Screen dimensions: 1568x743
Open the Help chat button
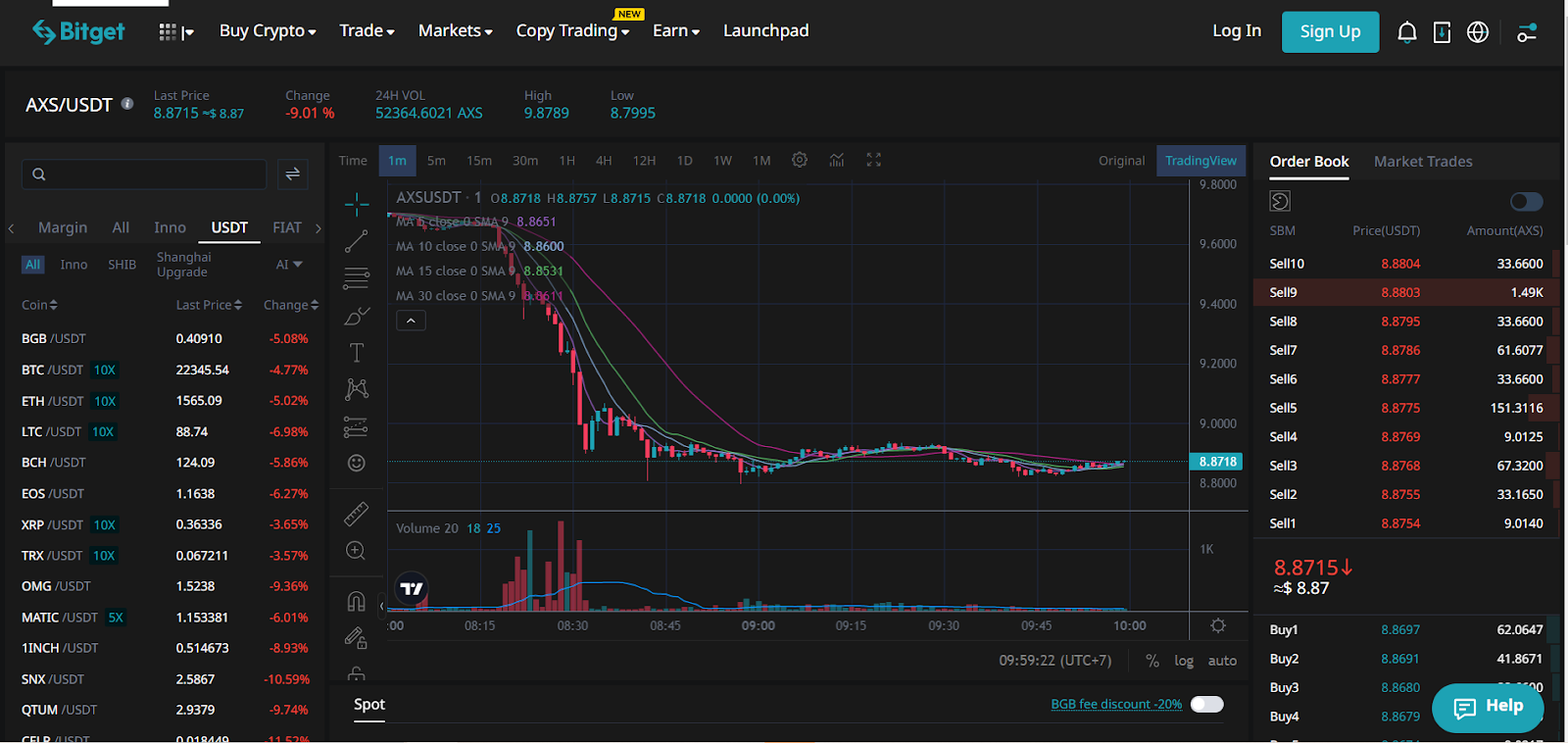click(x=1488, y=707)
